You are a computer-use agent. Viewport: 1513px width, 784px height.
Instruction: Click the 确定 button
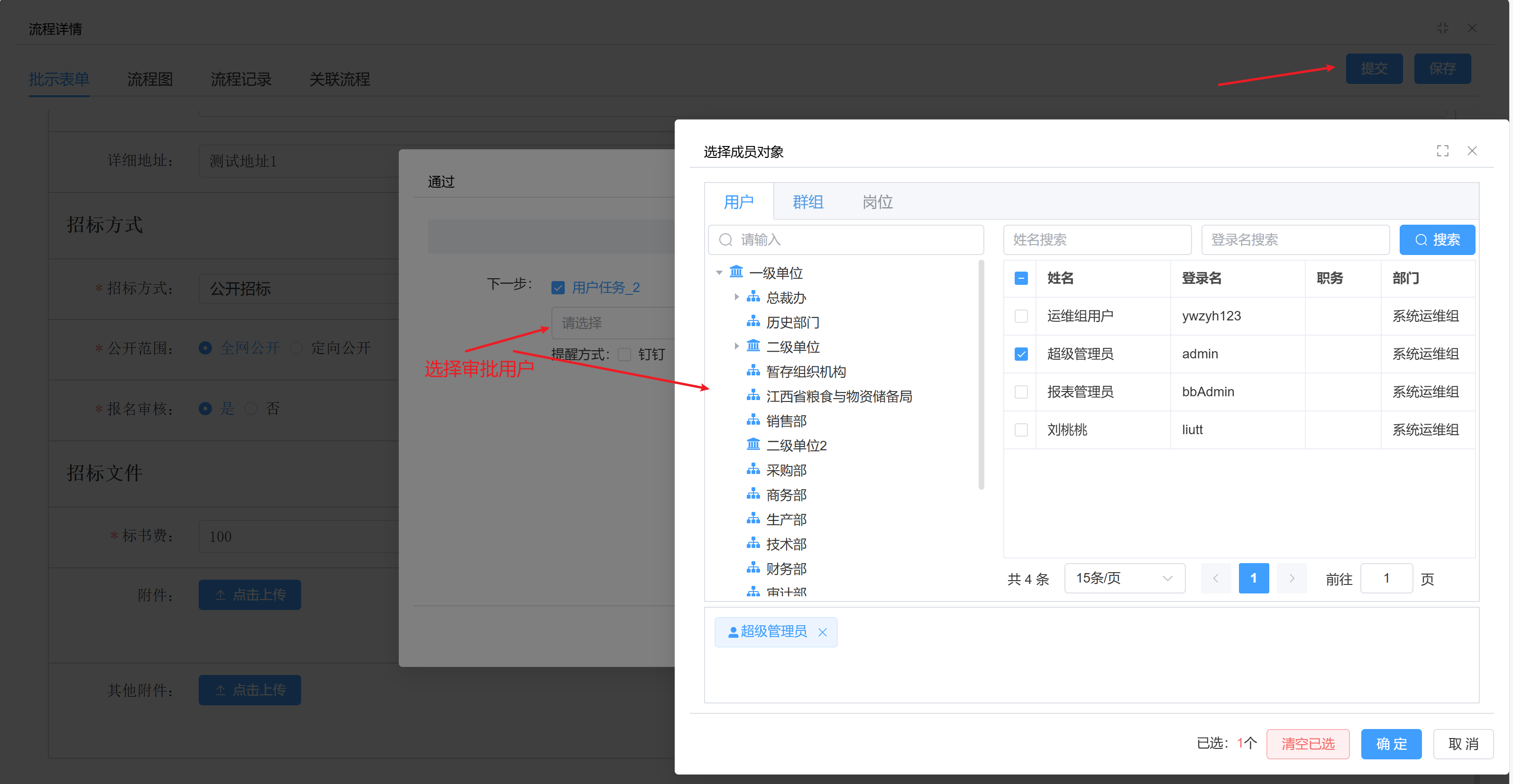tap(1392, 744)
